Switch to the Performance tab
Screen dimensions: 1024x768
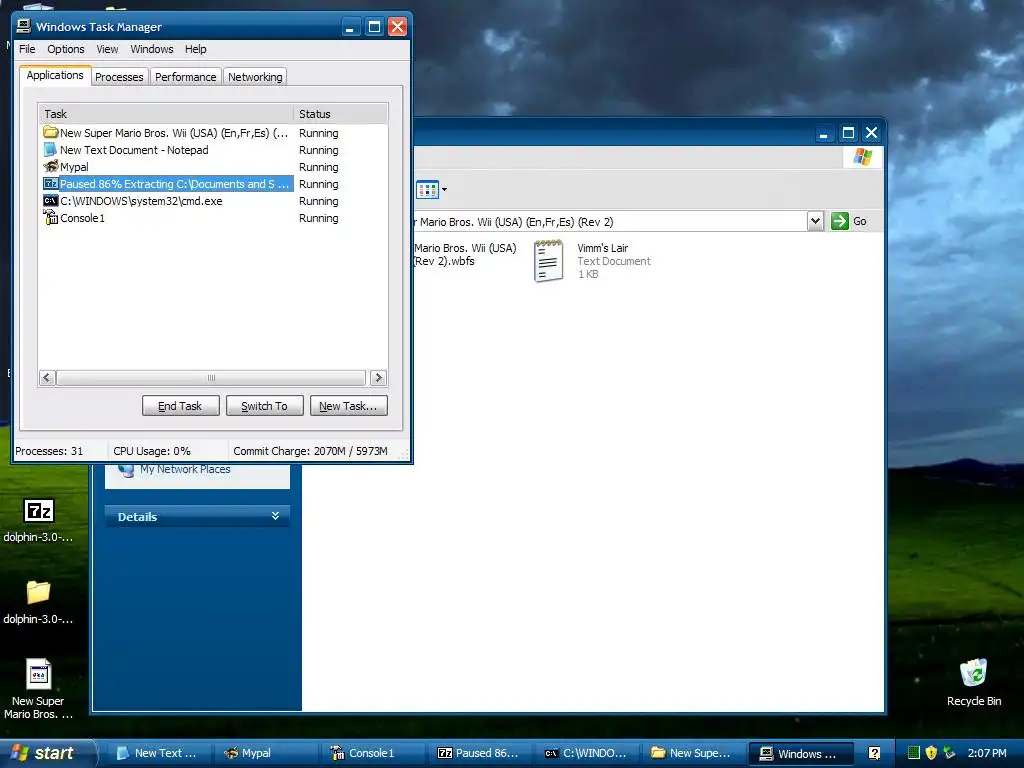185,77
